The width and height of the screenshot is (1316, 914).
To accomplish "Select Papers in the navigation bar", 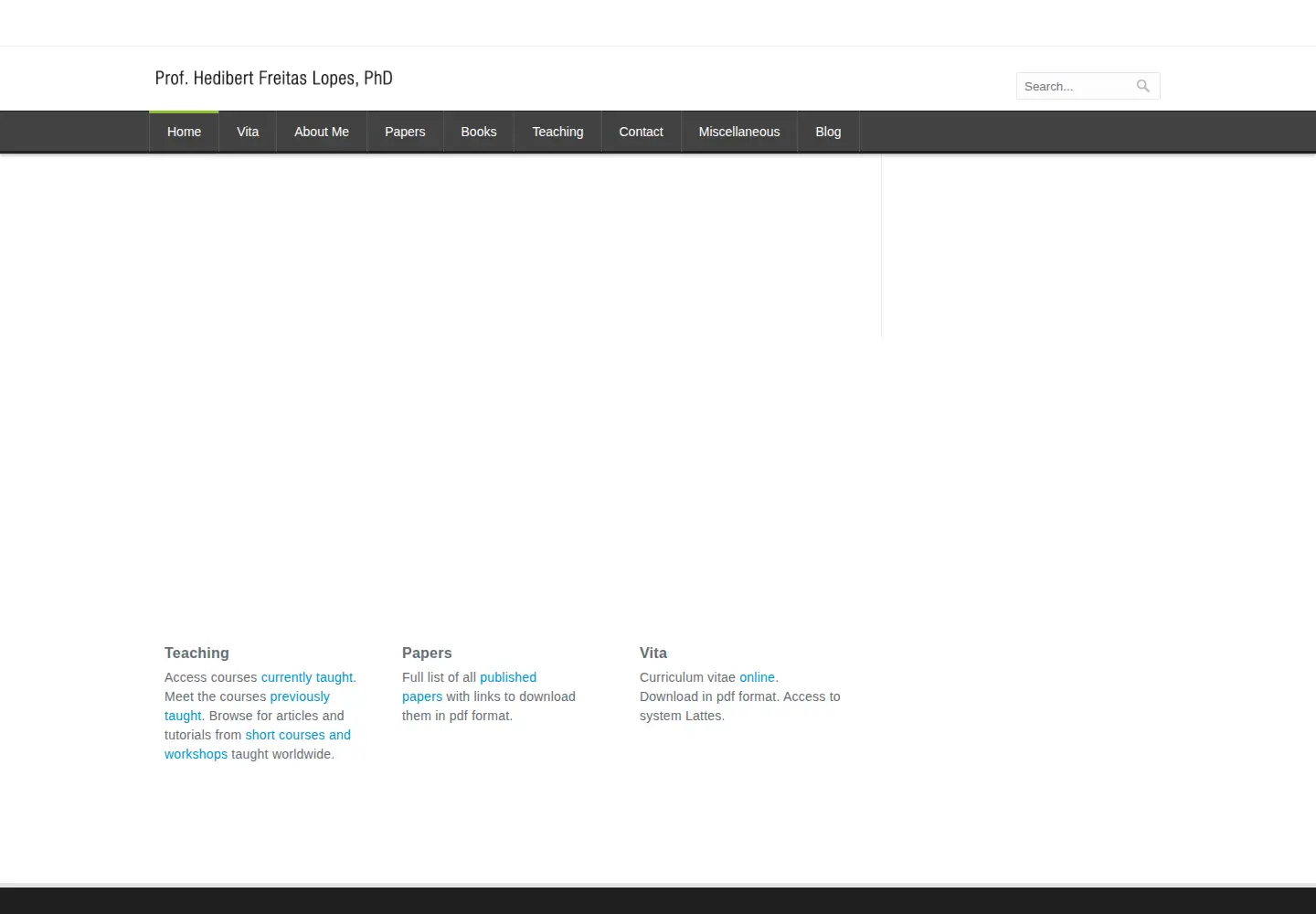I will 405,132.
